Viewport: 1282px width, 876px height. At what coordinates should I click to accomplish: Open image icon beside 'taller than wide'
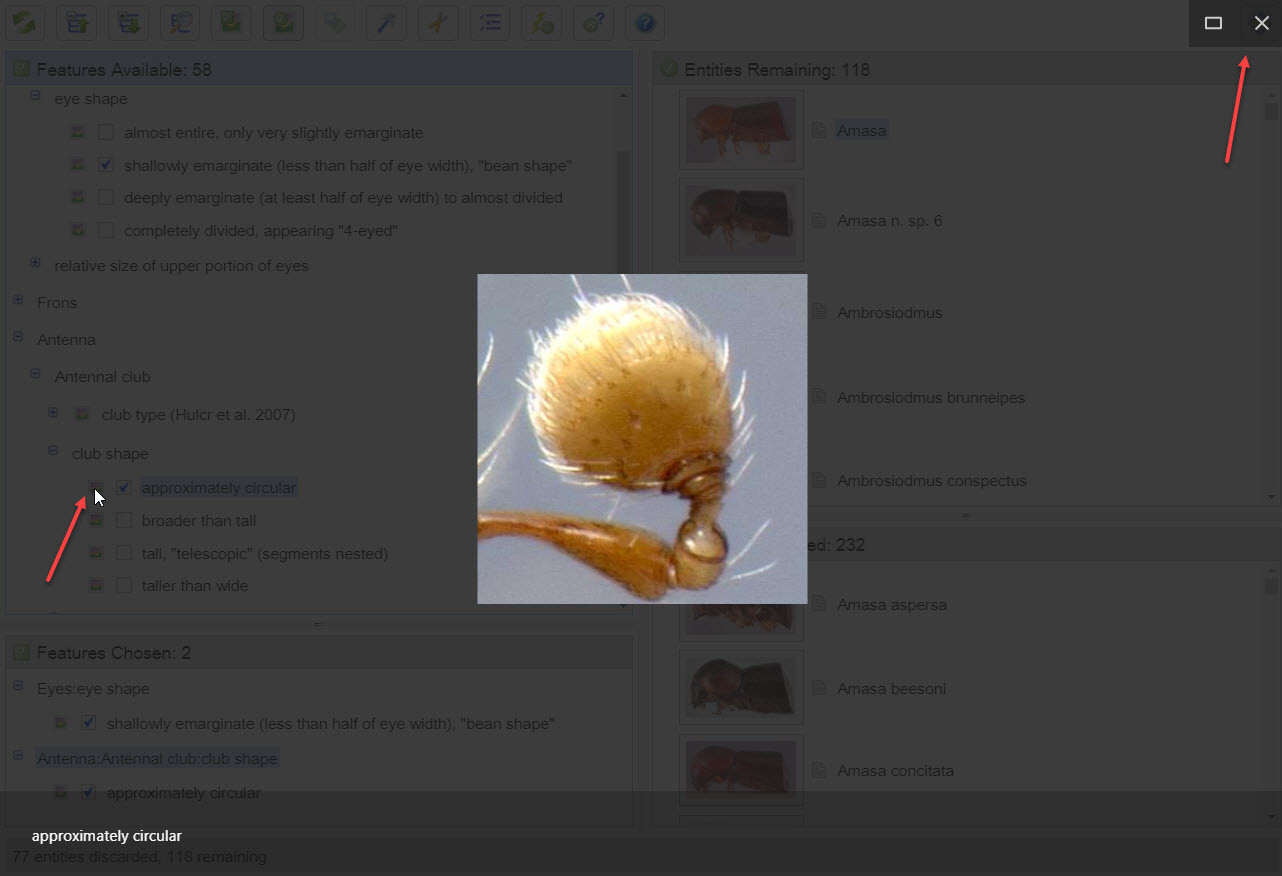pos(96,585)
